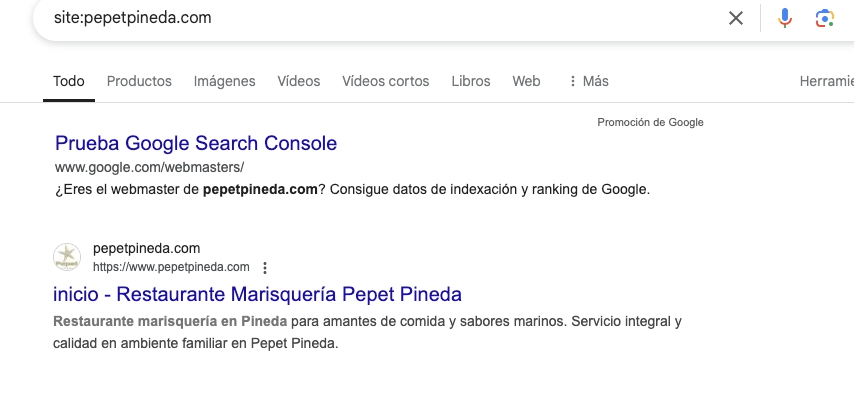Select the Web results tab
Image resolution: width=854 pixels, height=417 pixels.
526,81
